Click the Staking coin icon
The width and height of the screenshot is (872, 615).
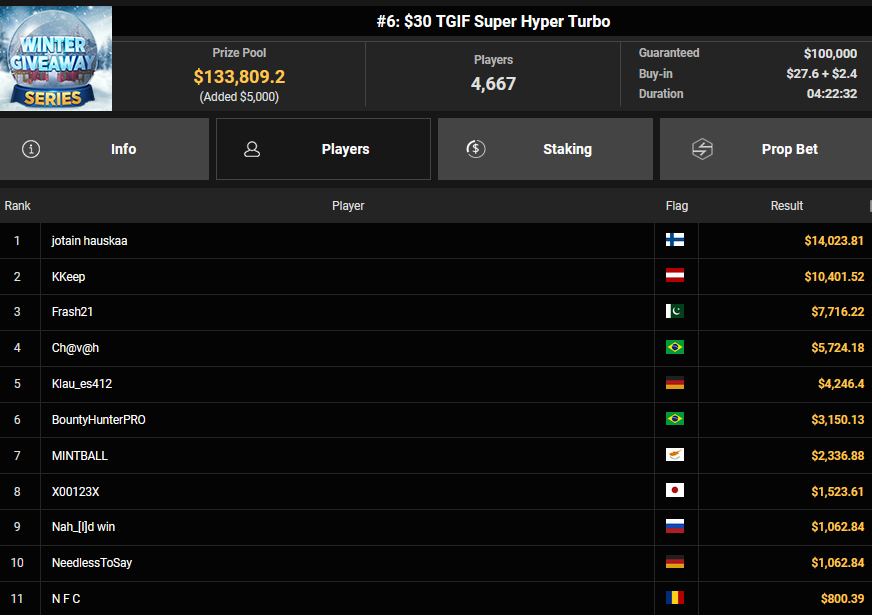coord(476,149)
